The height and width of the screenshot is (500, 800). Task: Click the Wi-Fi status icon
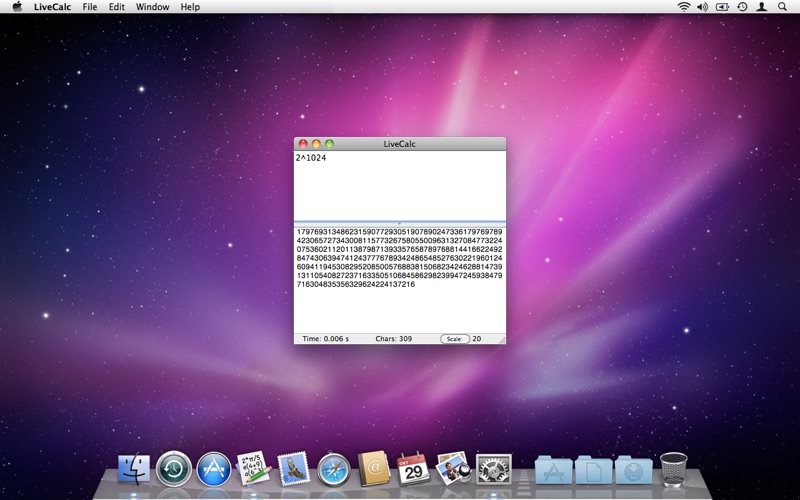tap(684, 7)
